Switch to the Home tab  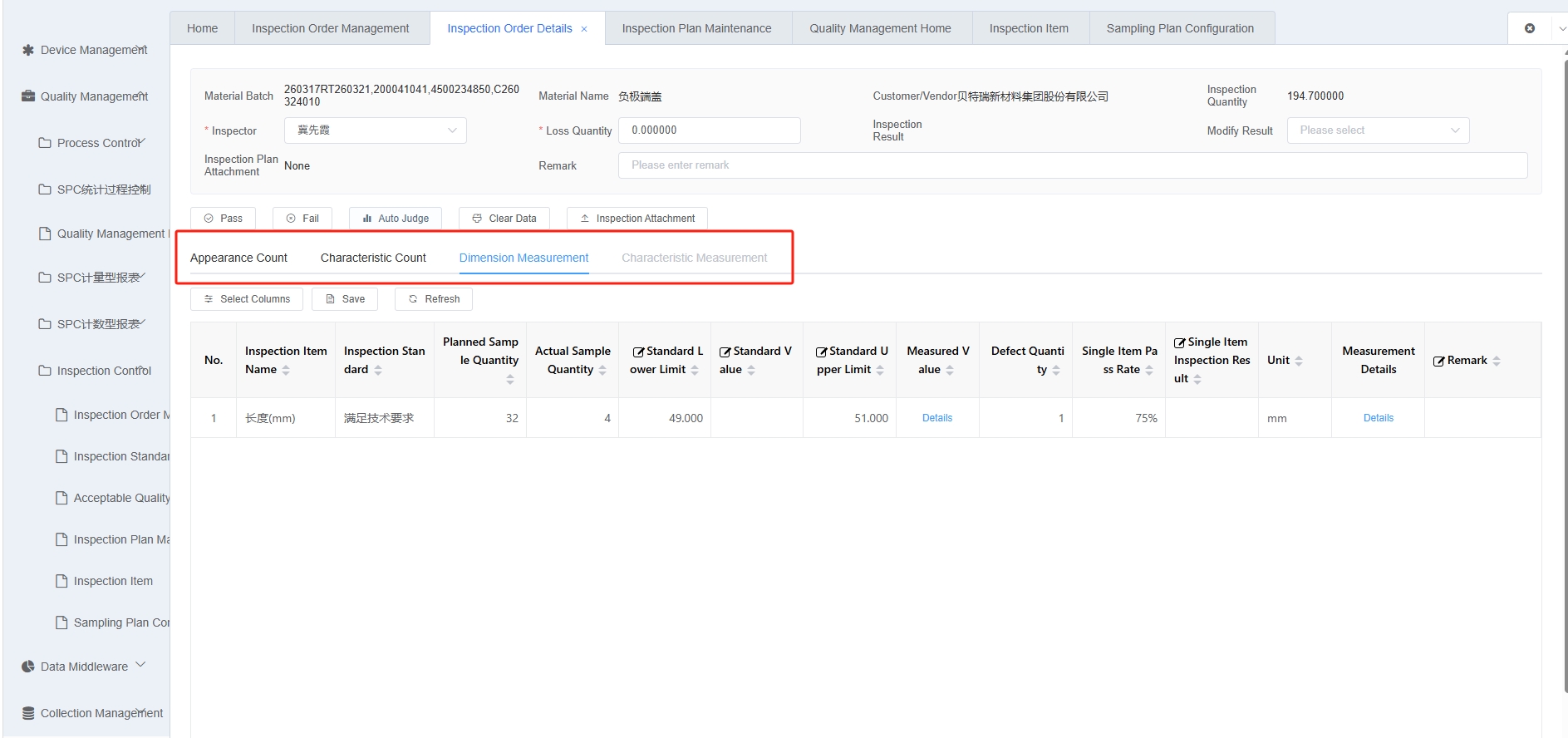click(x=202, y=28)
